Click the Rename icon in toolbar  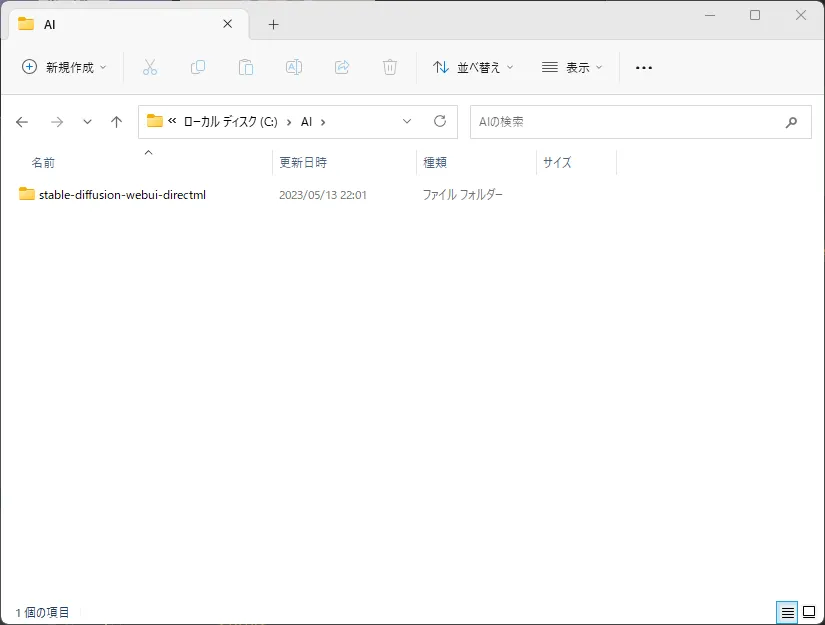(x=294, y=67)
